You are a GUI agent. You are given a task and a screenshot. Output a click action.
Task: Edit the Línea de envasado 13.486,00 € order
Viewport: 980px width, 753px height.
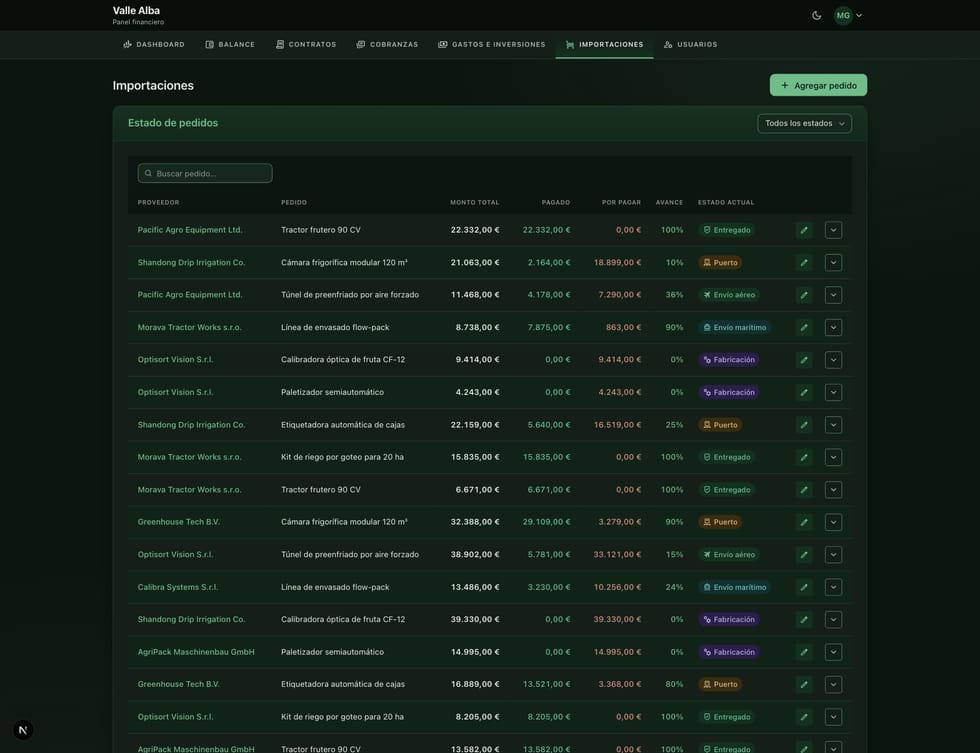click(804, 587)
